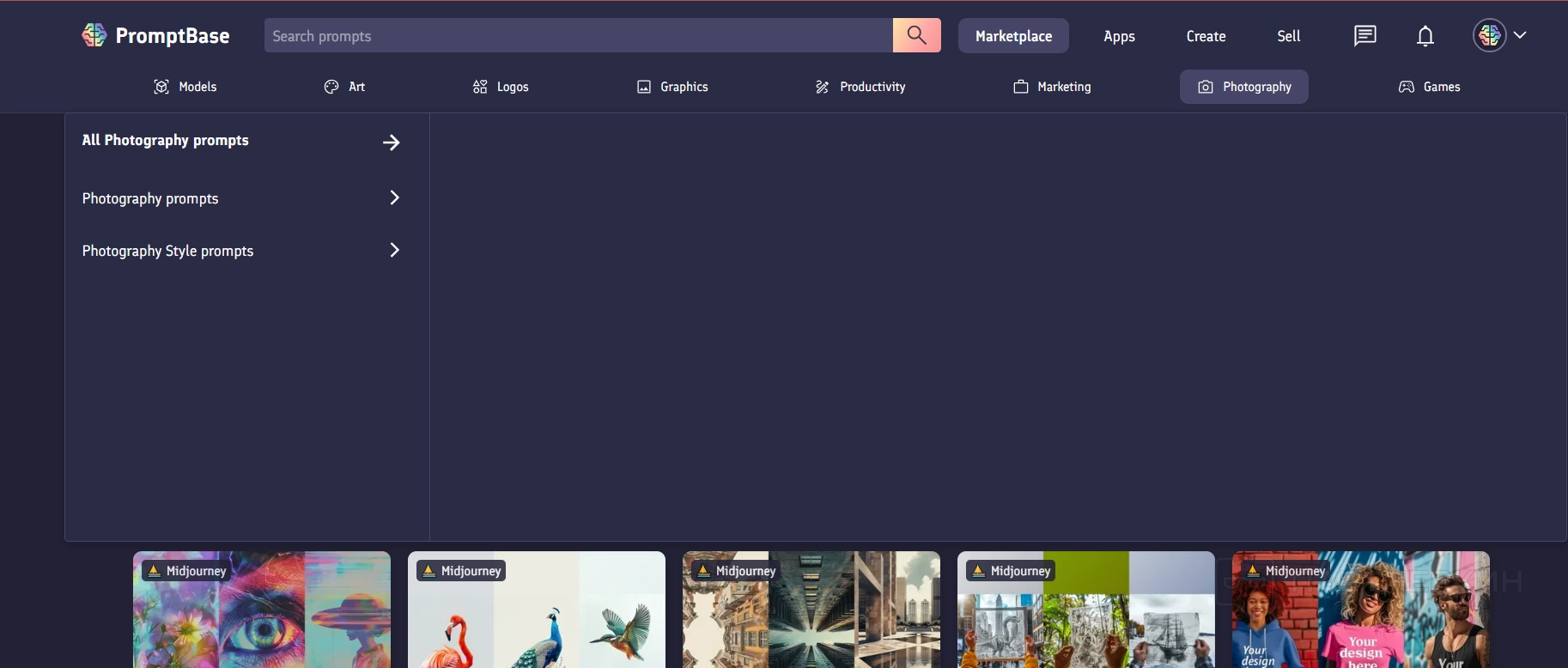1568x668 pixels.
Task: Click Midjourney badge on the birds thumbnail
Action: point(461,571)
